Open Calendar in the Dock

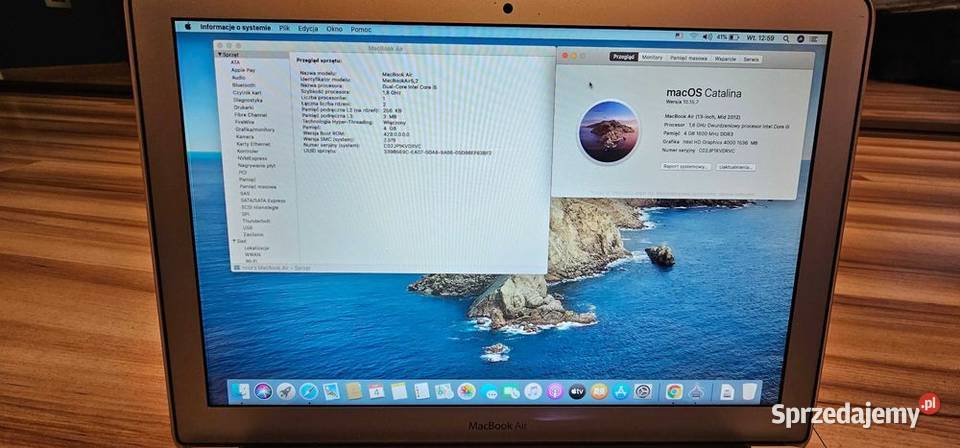[x=376, y=390]
